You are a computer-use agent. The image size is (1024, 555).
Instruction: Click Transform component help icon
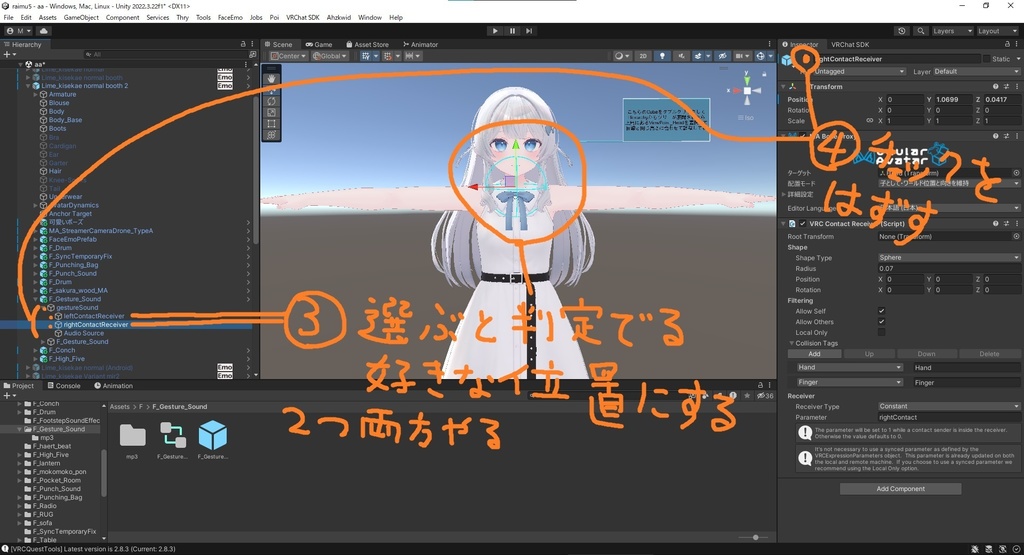(x=996, y=87)
